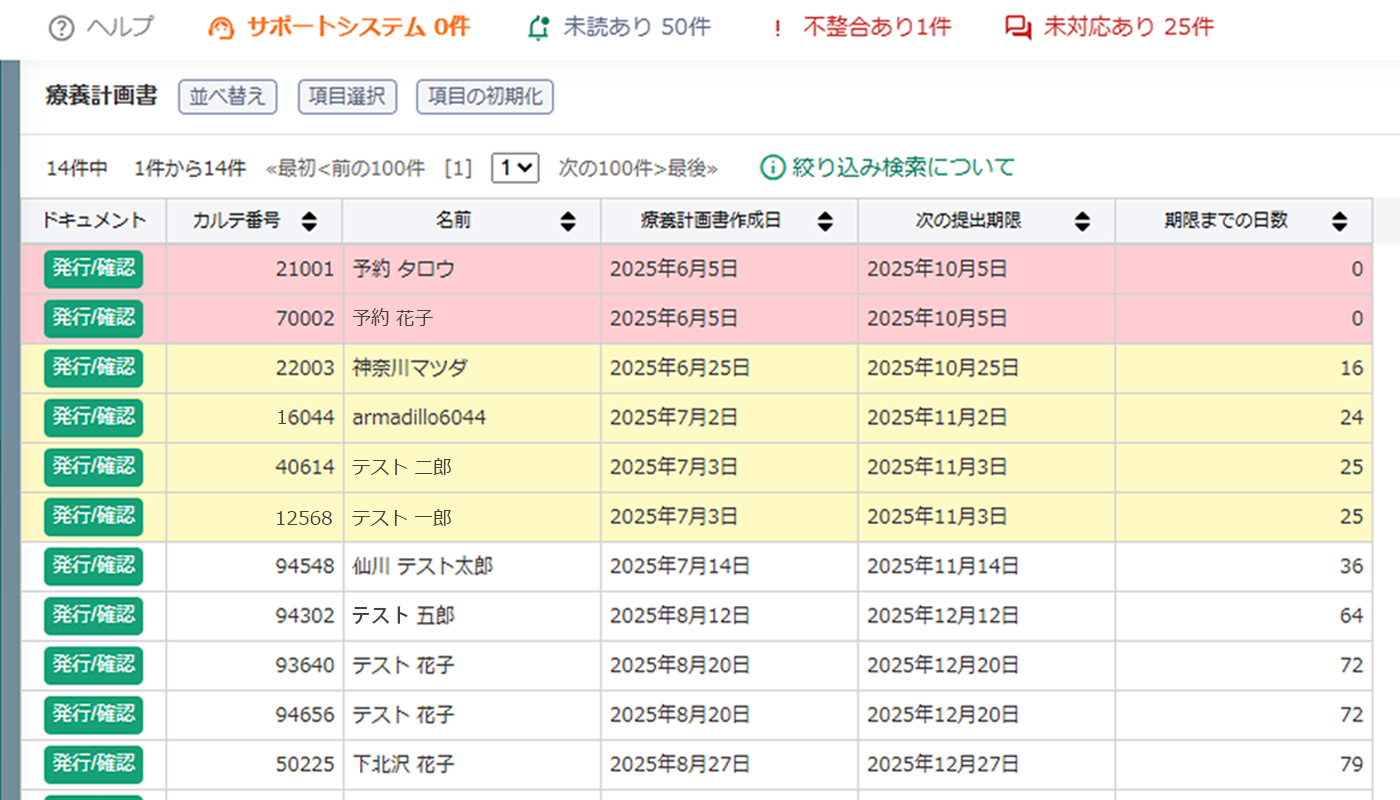The height and width of the screenshot is (800, 1400).
Task: Click the info icon beside 絞り込み検索について
Action: [772, 168]
